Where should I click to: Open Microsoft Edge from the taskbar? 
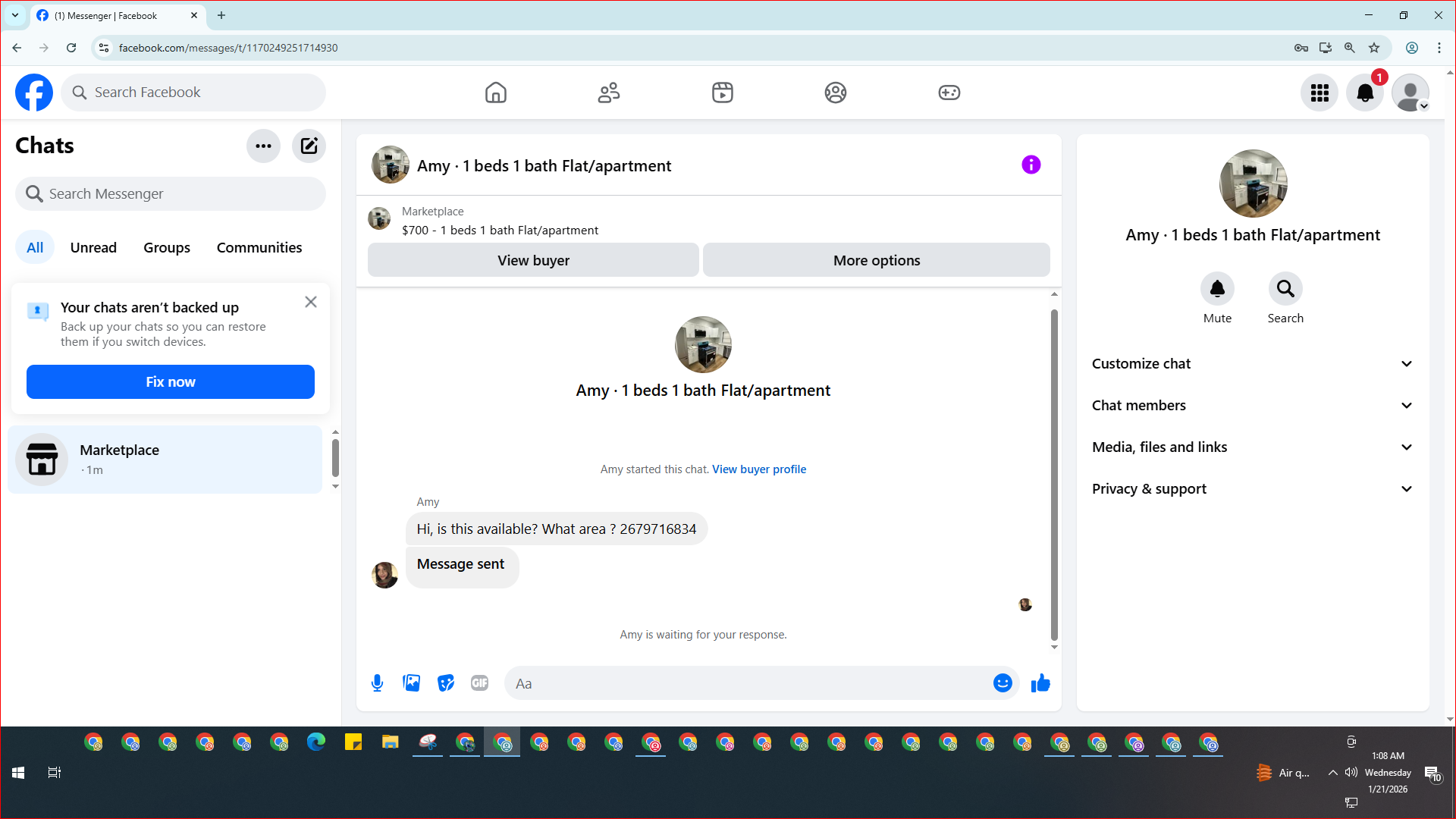(x=316, y=742)
